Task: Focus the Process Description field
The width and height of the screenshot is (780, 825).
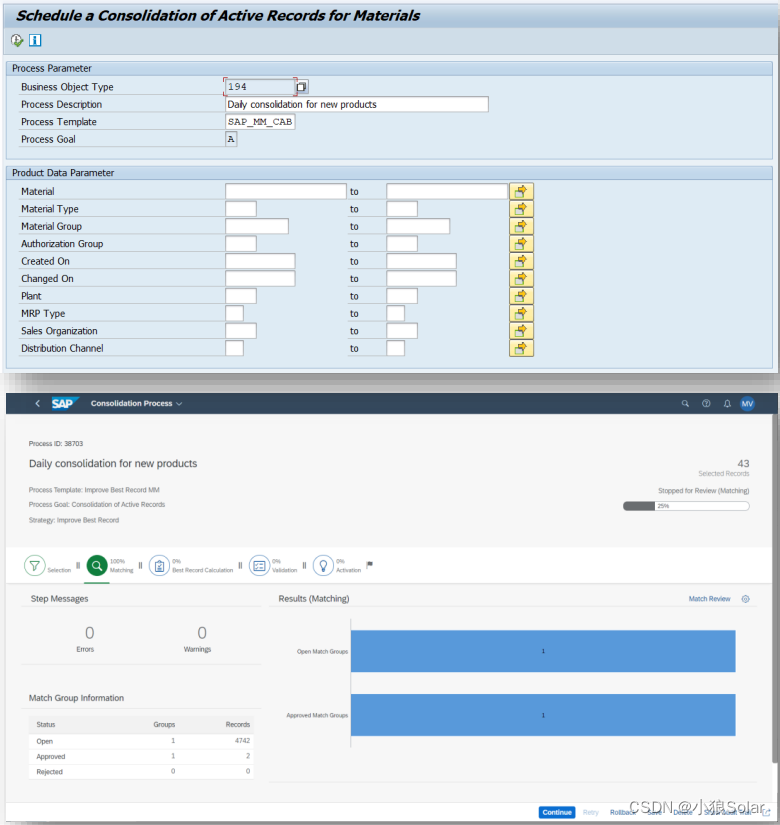Action: [357, 104]
